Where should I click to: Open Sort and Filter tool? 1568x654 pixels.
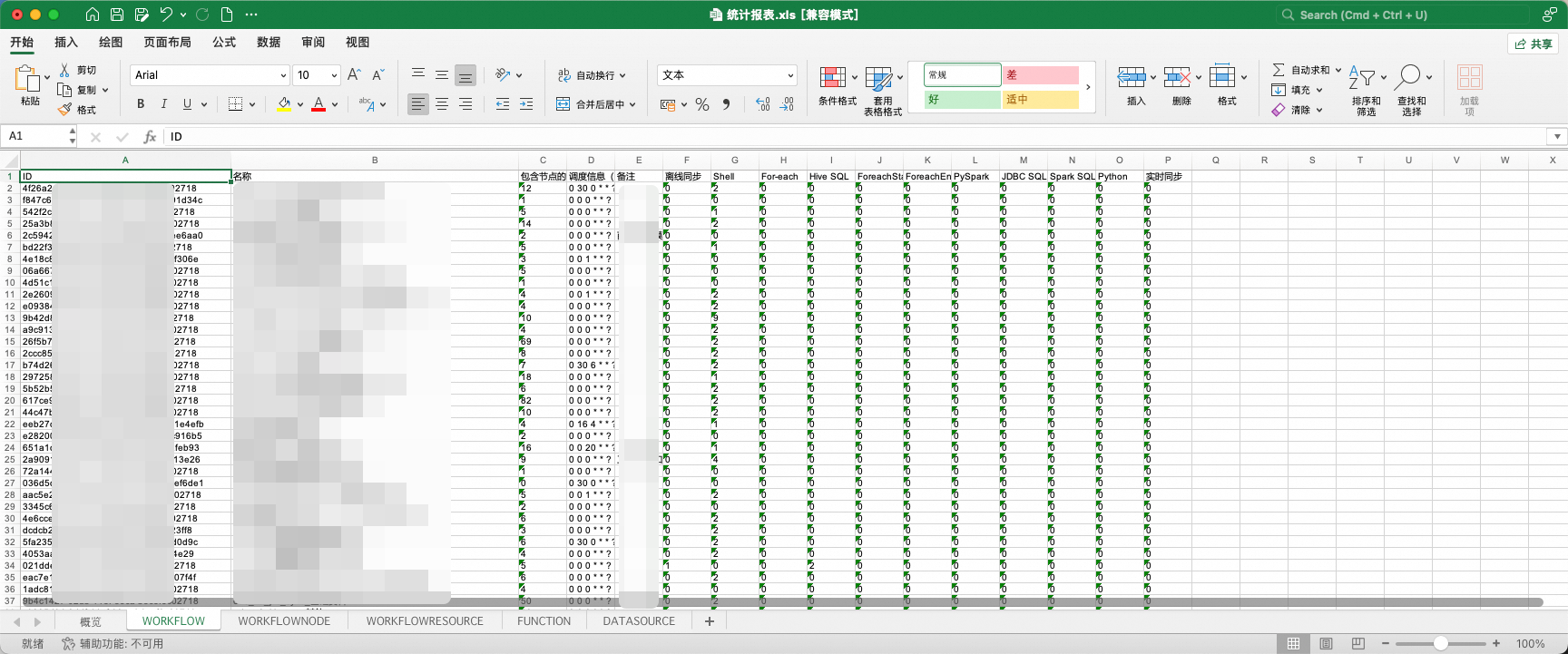click(1362, 77)
